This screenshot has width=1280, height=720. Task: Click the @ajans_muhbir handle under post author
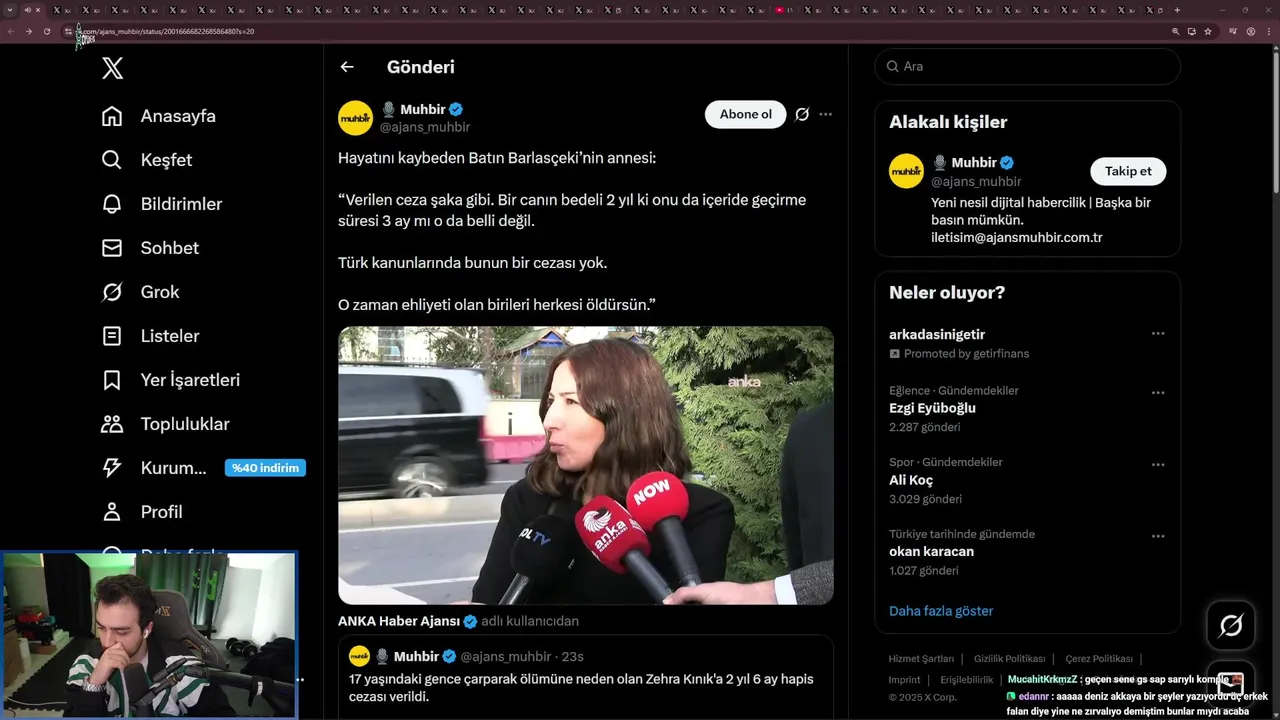pos(425,127)
